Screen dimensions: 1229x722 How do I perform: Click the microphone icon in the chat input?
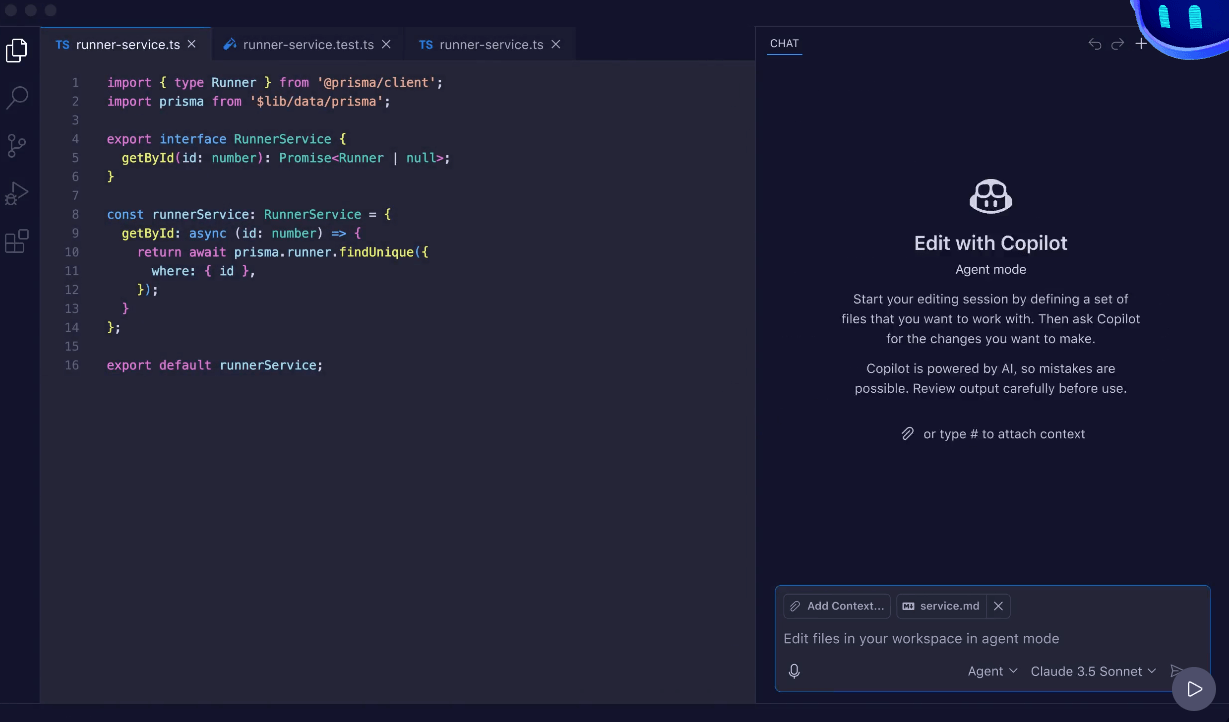793,670
